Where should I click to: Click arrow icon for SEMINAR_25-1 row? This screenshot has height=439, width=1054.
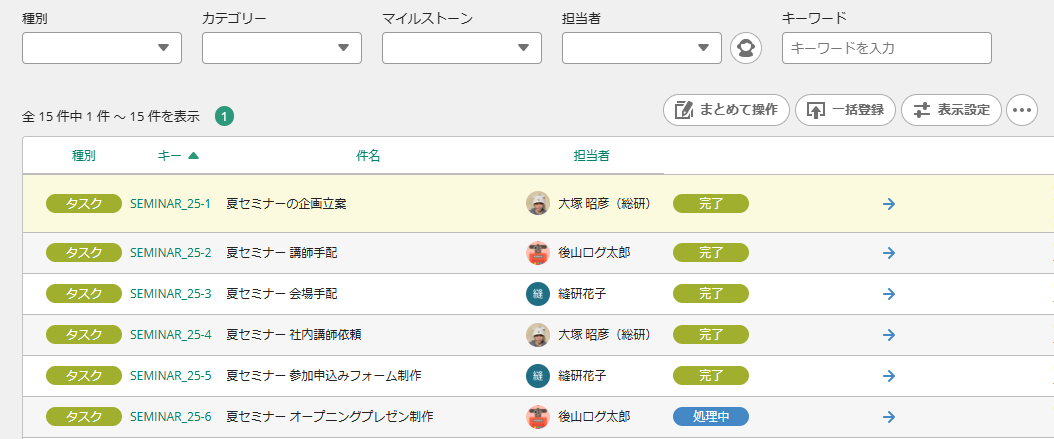tap(889, 204)
